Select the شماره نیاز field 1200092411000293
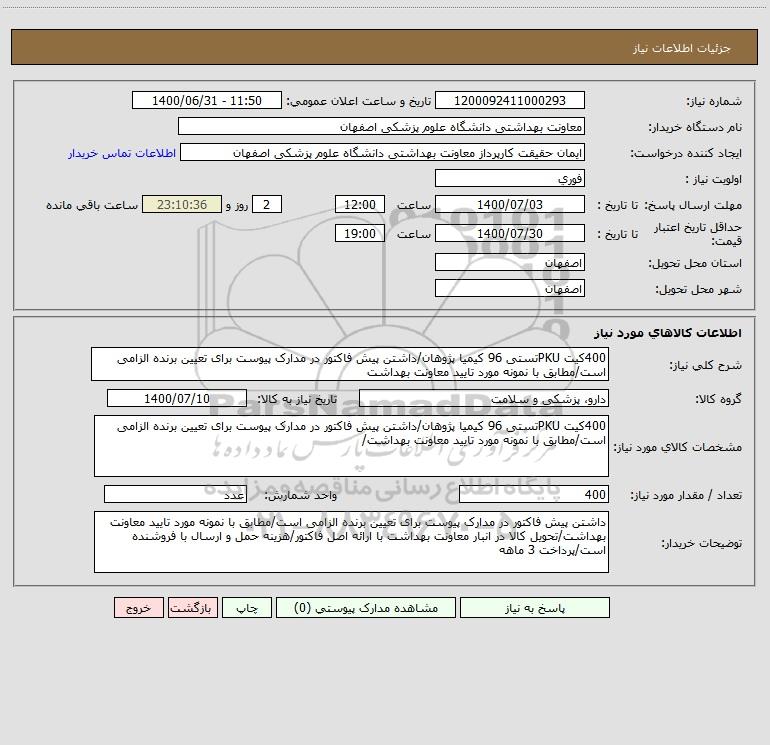 coord(510,100)
